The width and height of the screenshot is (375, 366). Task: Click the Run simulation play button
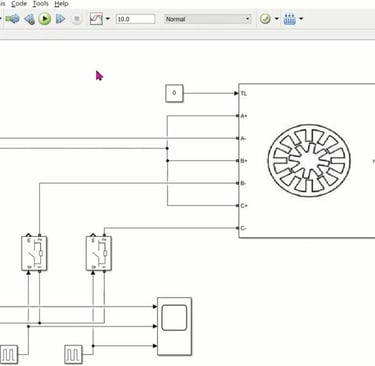pos(45,19)
